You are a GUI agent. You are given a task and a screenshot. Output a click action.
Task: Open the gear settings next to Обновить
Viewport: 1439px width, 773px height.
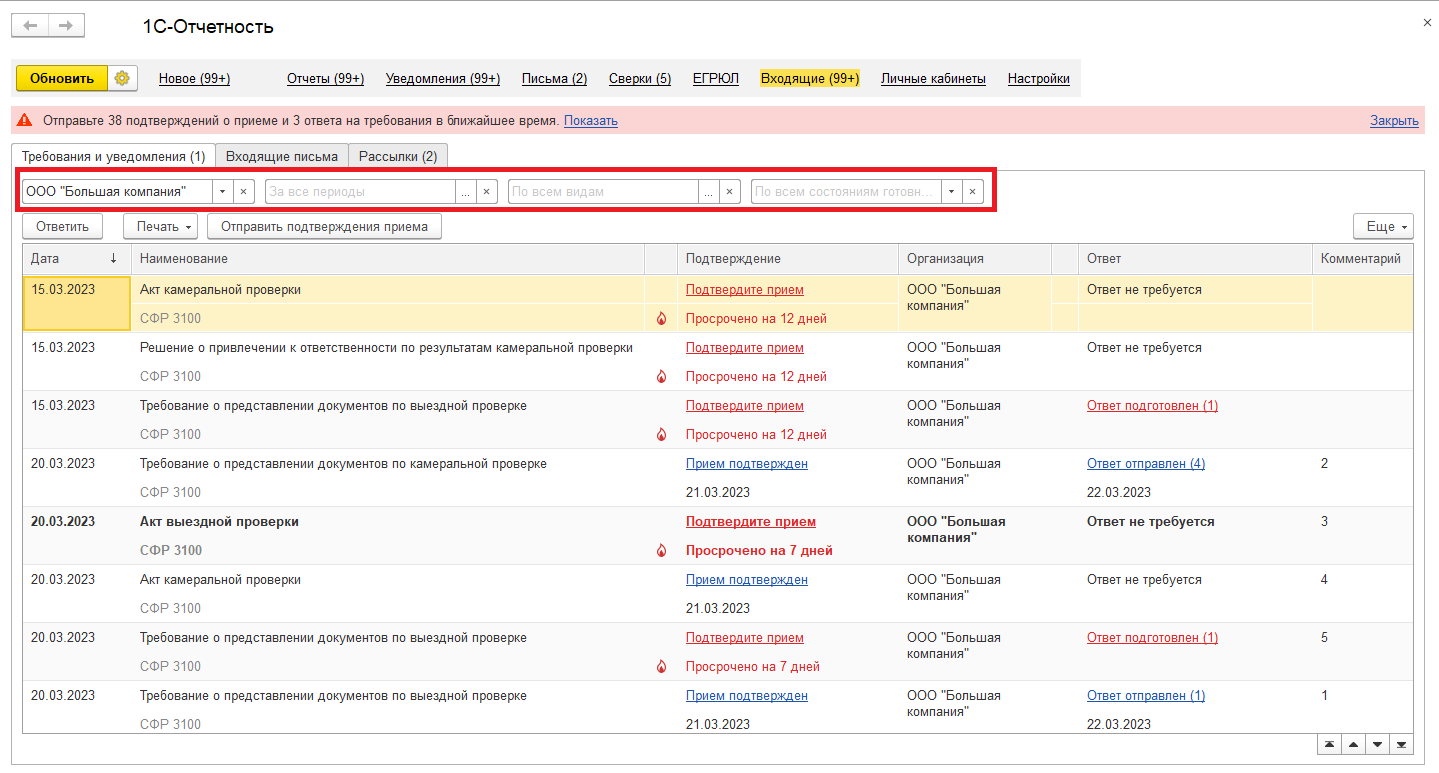[122, 78]
